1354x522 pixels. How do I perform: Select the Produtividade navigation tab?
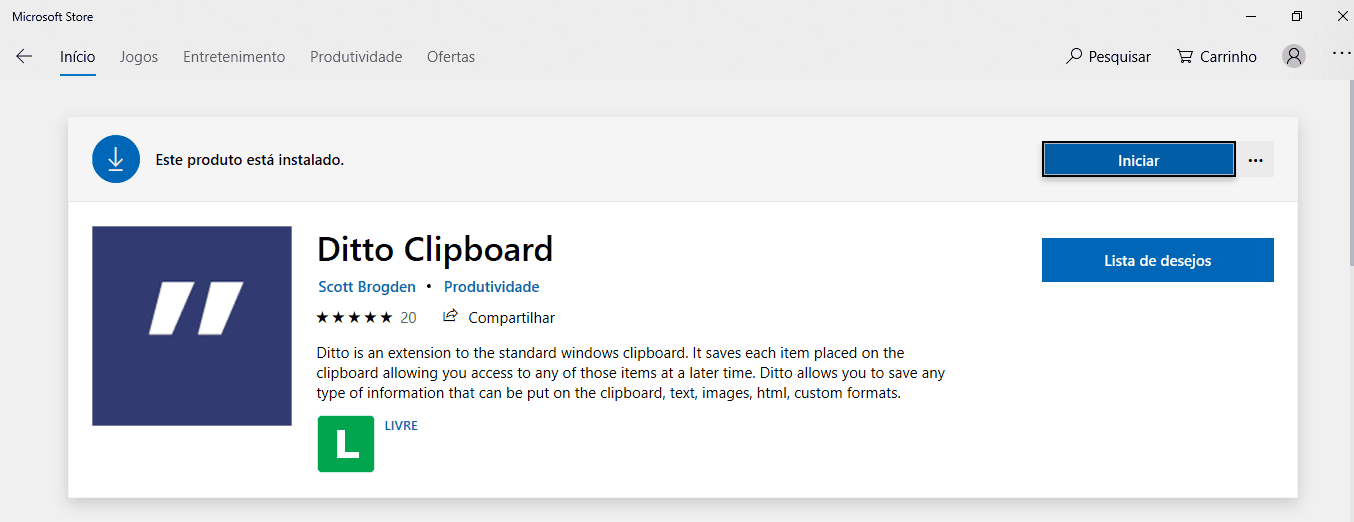356,57
